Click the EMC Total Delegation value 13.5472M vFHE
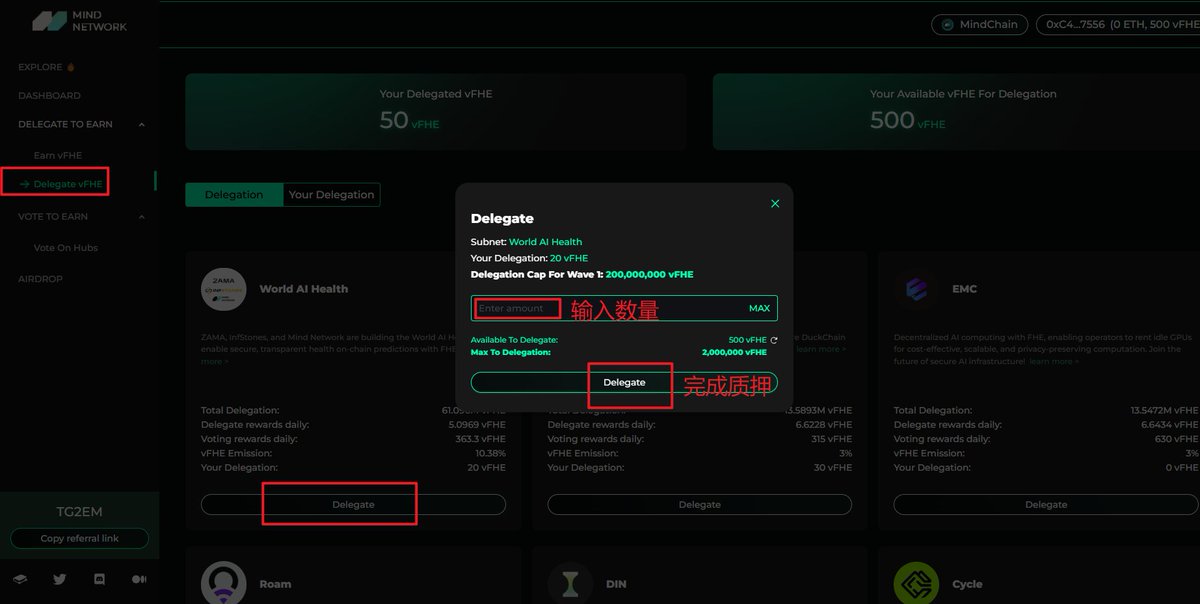The width and height of the screenshot is (1200, 604). 1164,410
